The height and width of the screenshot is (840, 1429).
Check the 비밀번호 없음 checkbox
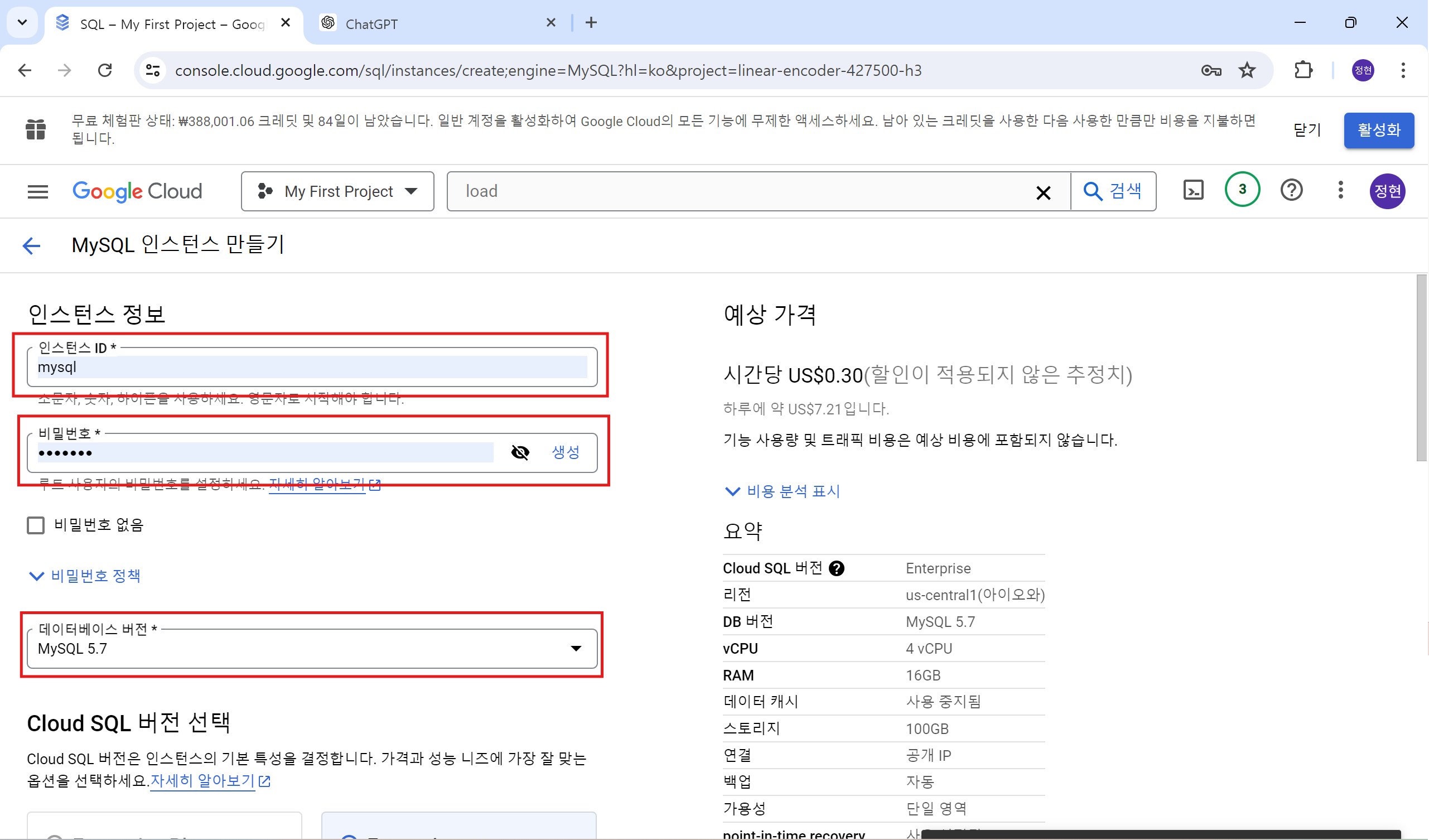pos(36,525)
